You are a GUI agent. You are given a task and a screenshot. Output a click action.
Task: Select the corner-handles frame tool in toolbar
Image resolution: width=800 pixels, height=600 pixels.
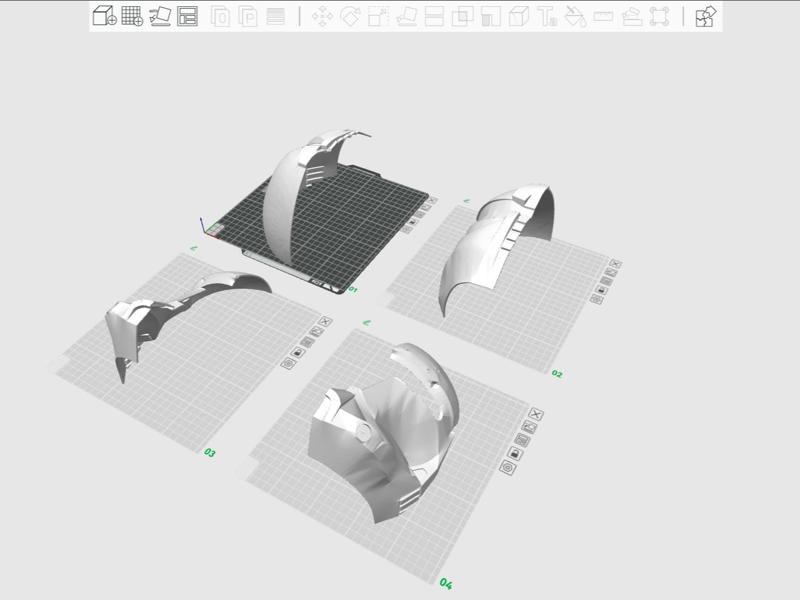coord(659,16)
